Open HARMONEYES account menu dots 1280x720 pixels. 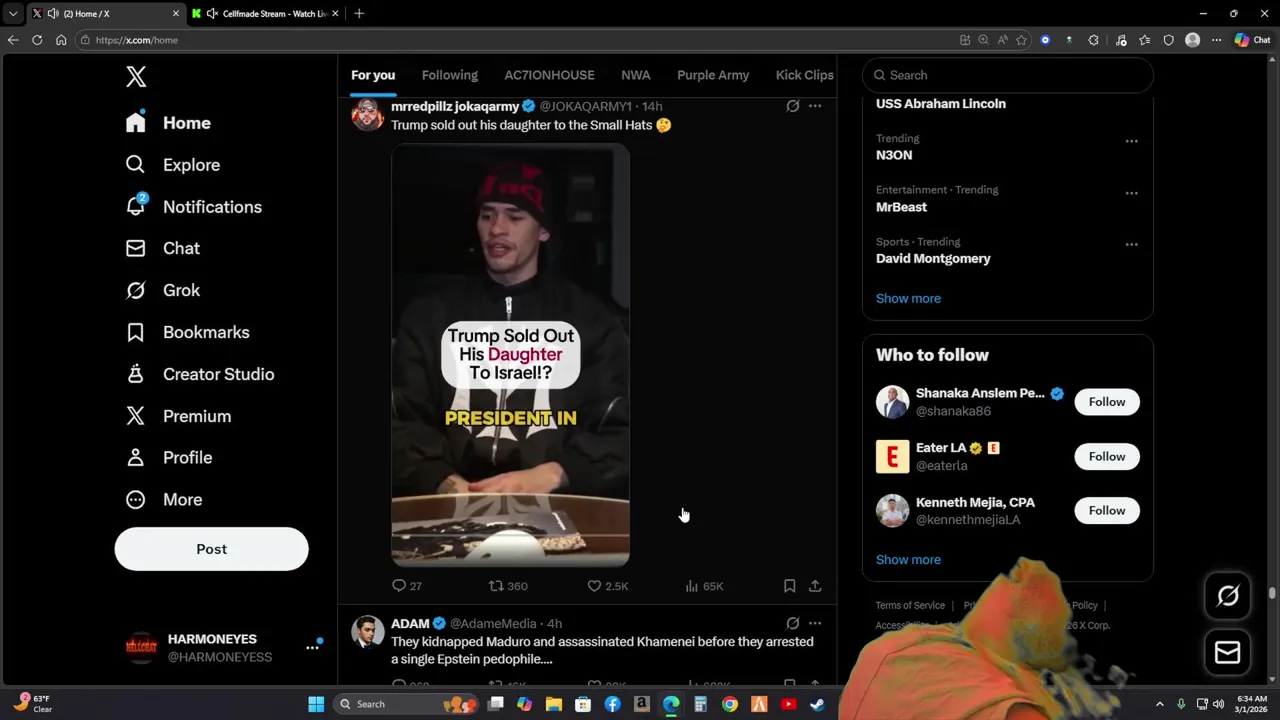pyautogui.click(x=312, y=647)
